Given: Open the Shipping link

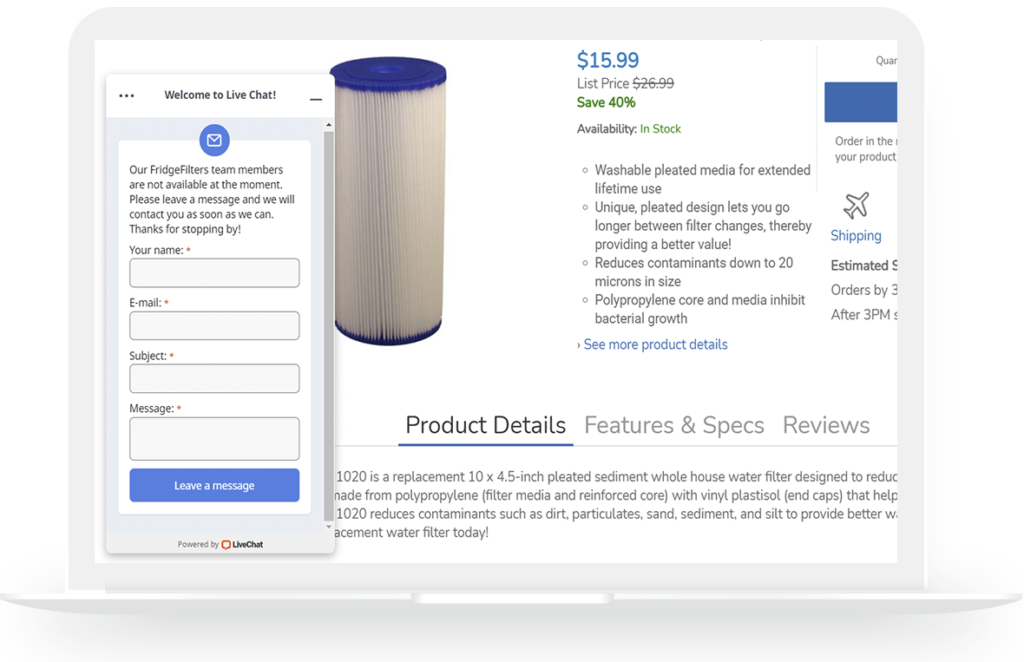Looking at the screenshot, I should [856, 236].
